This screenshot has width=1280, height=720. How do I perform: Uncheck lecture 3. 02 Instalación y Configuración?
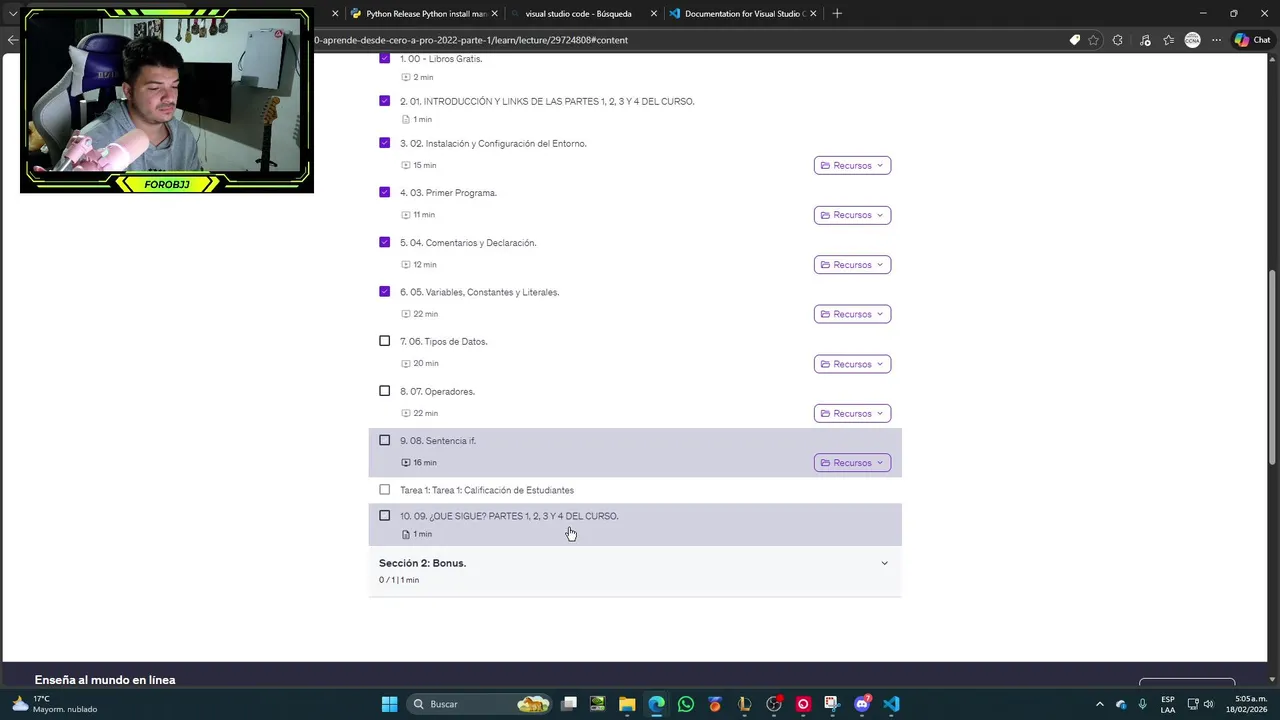(x=384, y=143)
